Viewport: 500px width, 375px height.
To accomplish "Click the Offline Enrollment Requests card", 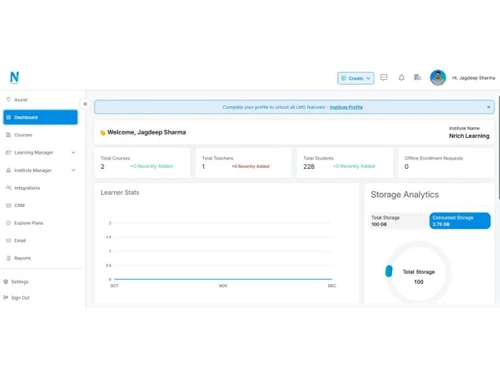I will tap(446, 163).
